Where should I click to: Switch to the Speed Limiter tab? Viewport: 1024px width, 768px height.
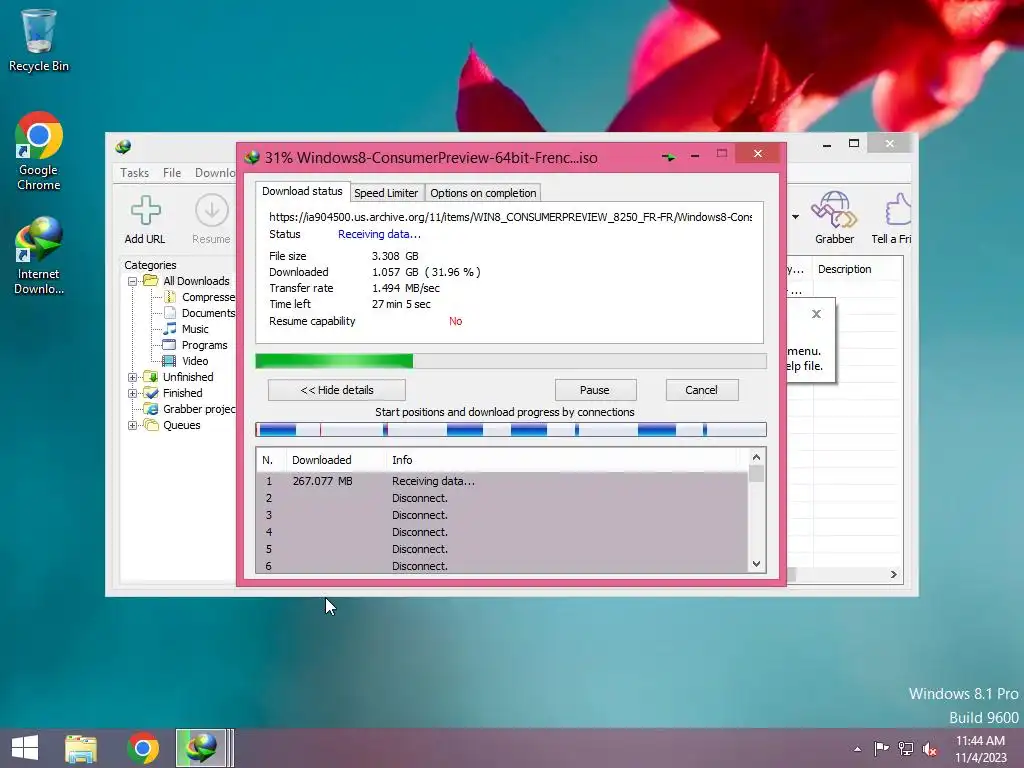pyautogui.click(x=386, y=193)
